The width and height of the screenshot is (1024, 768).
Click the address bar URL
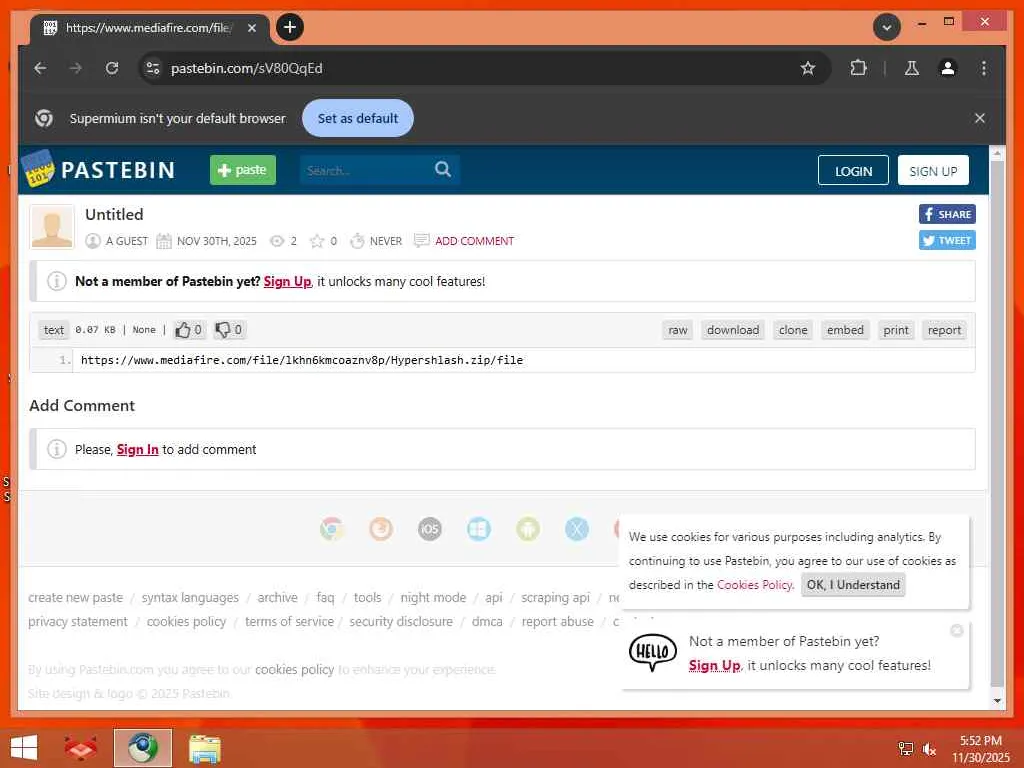click(x=246, y=68)
